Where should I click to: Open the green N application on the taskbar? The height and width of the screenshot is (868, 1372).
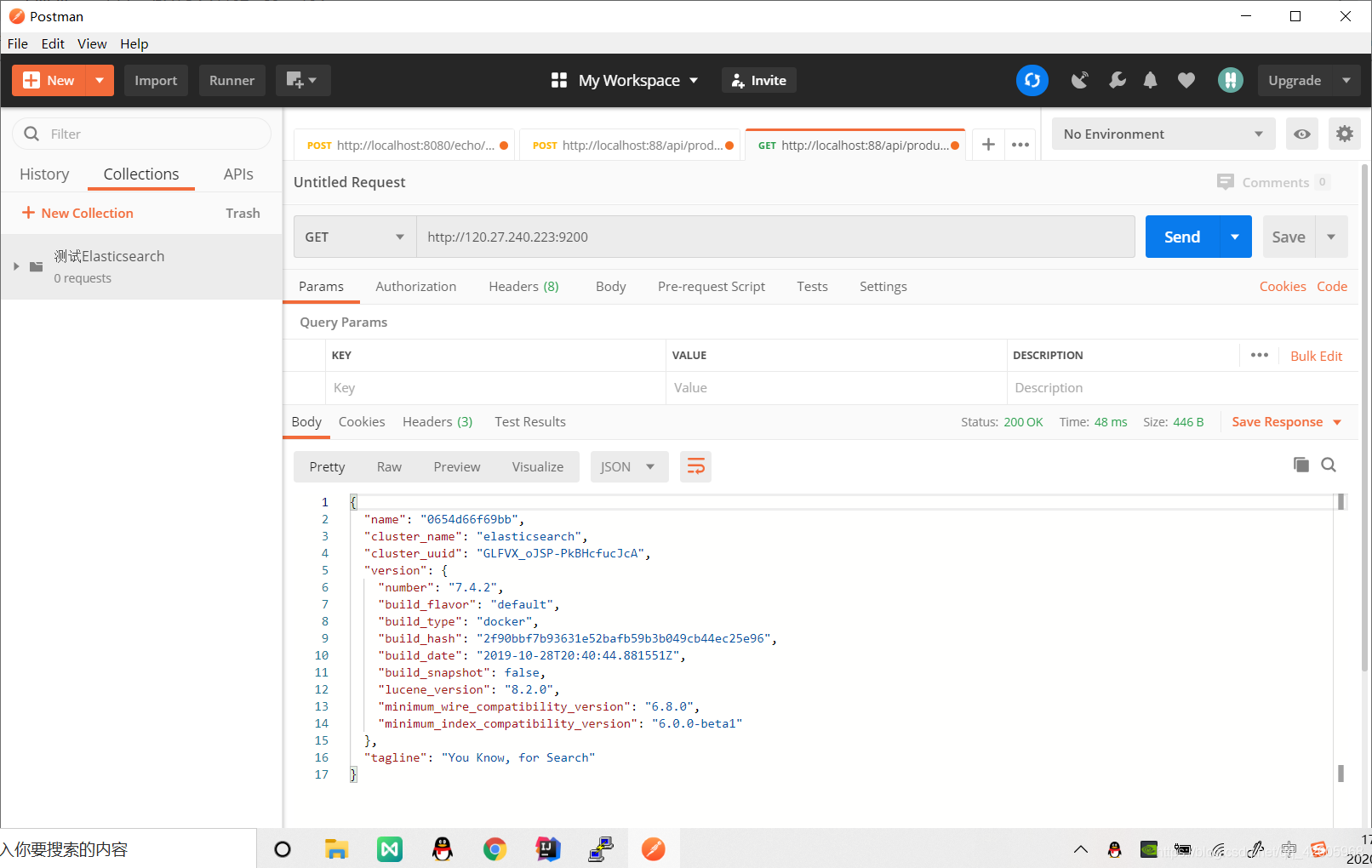click(389, 849)
